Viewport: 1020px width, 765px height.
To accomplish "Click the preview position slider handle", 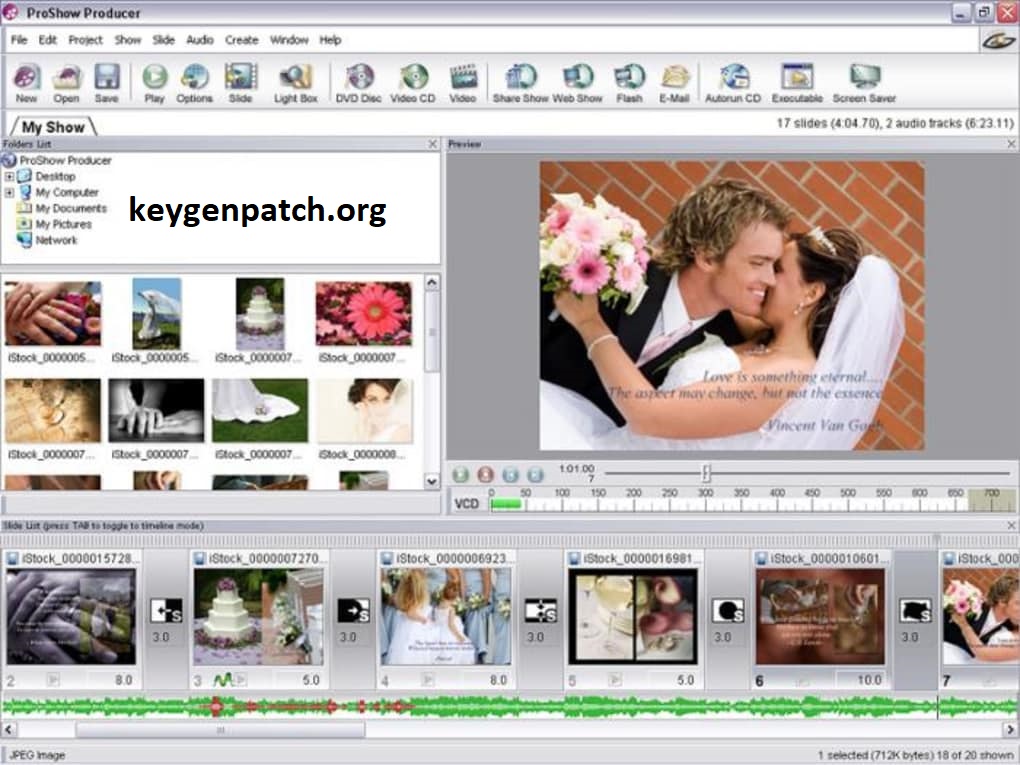I will click(706, 473).
